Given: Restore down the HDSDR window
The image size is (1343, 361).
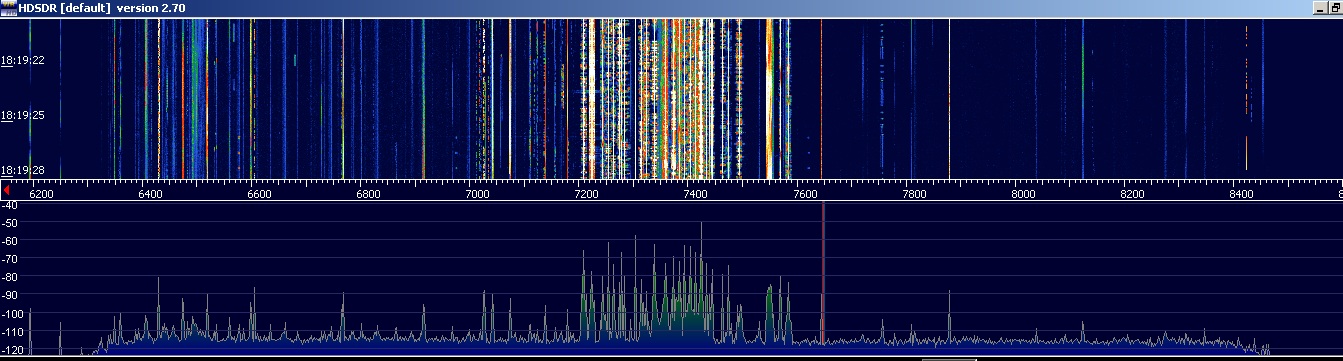Looking at the screenshot, I should [x=1336, y=7].
